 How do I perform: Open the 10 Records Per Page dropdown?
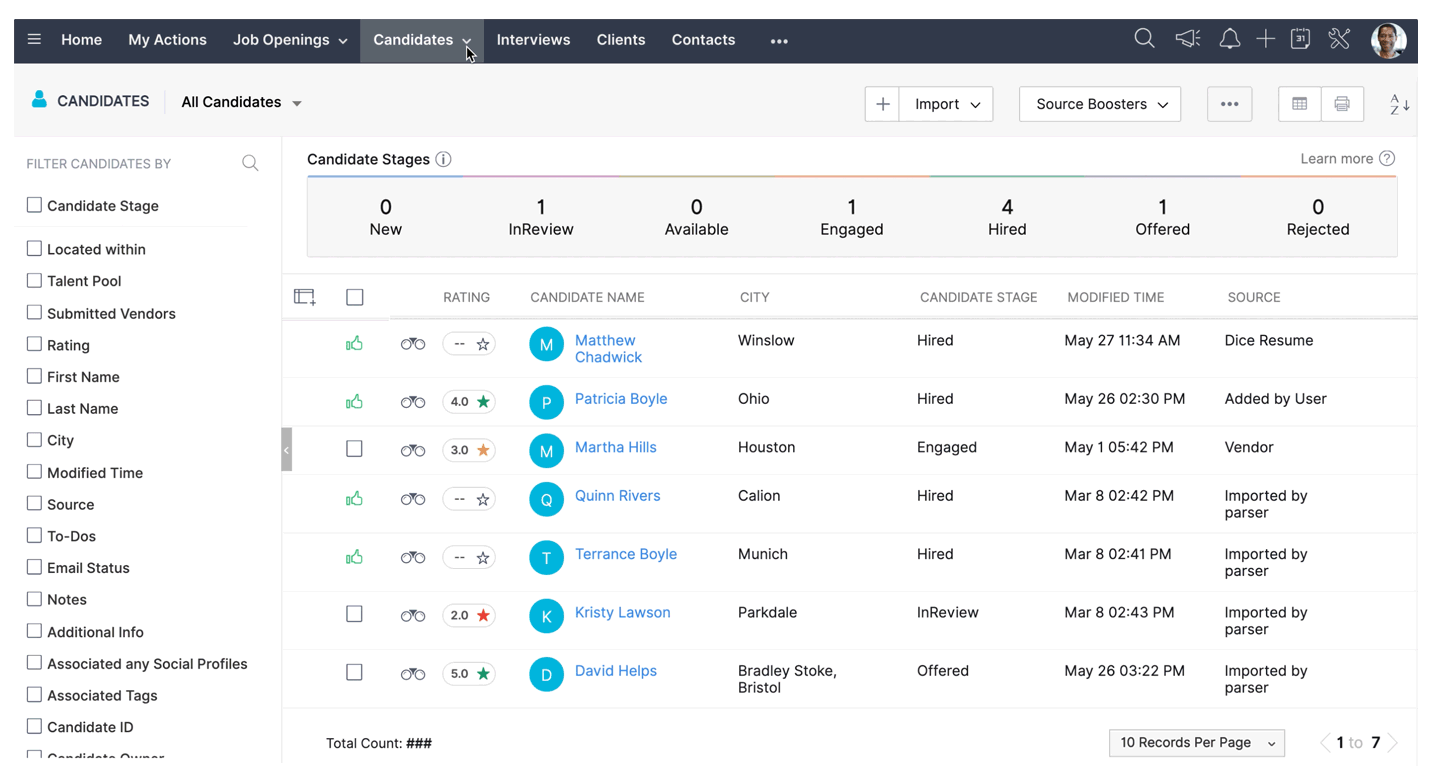1196,742
